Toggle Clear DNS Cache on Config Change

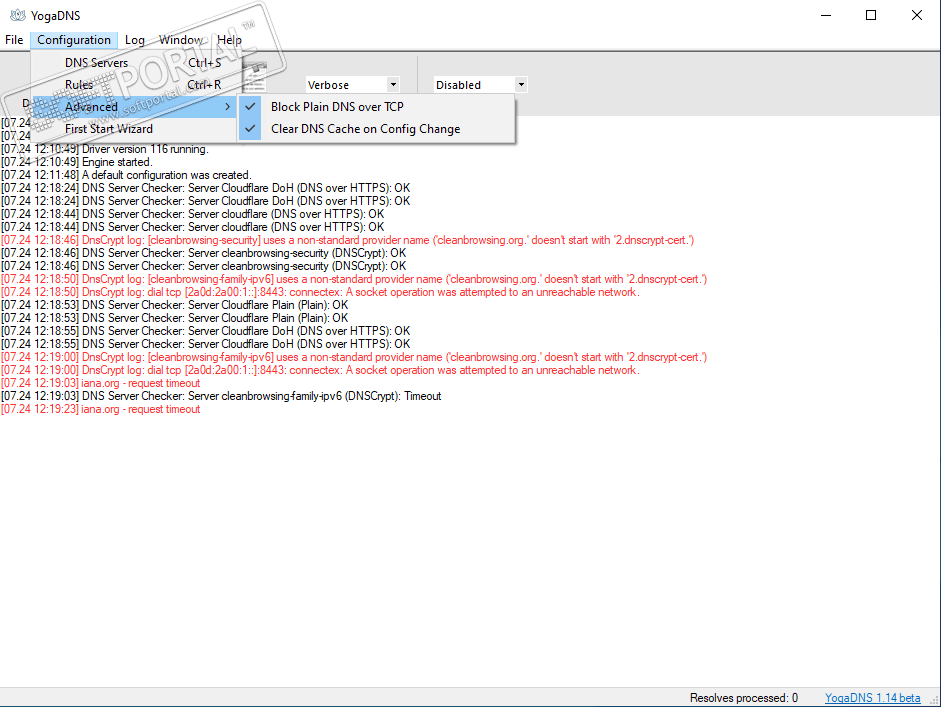tap(376, 129)
